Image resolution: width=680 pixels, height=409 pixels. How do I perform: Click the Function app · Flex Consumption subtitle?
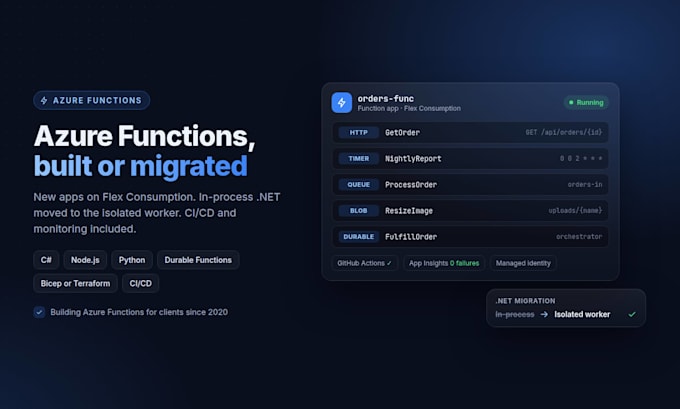tap(409, 108)
